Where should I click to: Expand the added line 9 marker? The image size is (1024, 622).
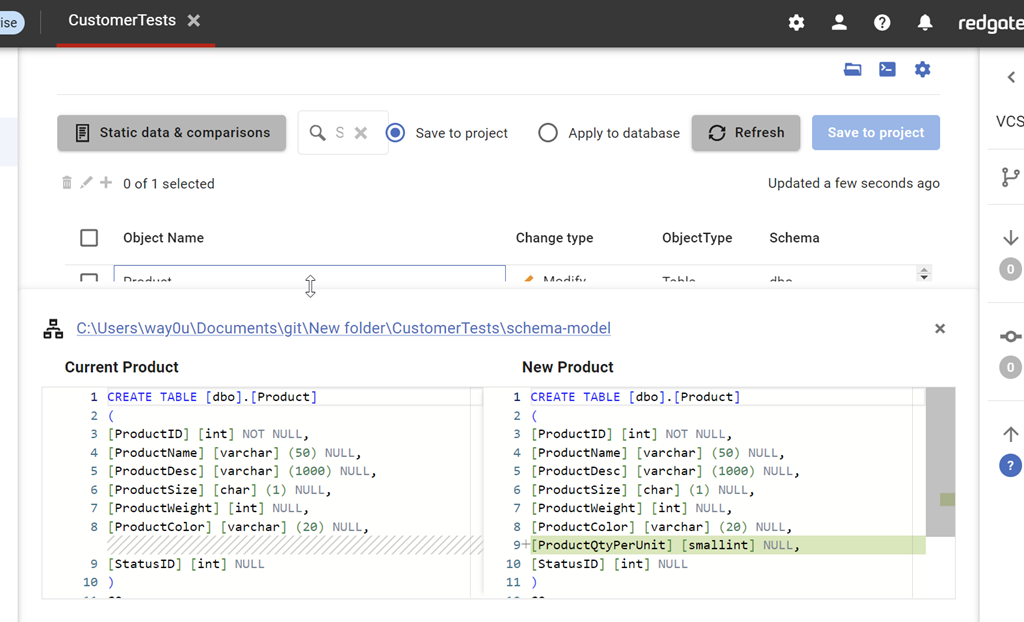coord(525,545)
